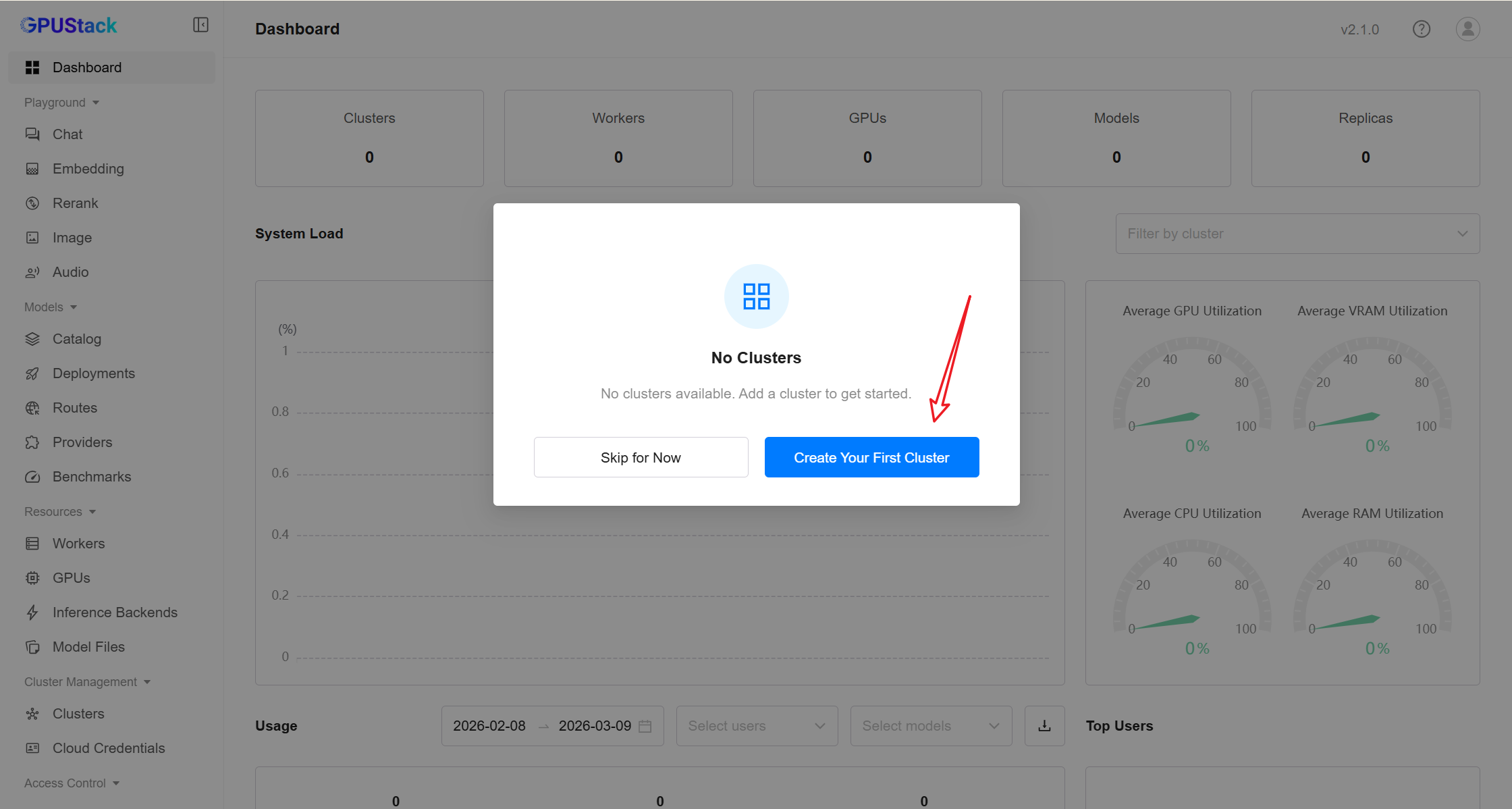Image resolution: width=1512 pixels, height=809 pixels.
Task: Open the Filter by cluster dropdown
Action: pyautogui.click(x=1297, y=234)
